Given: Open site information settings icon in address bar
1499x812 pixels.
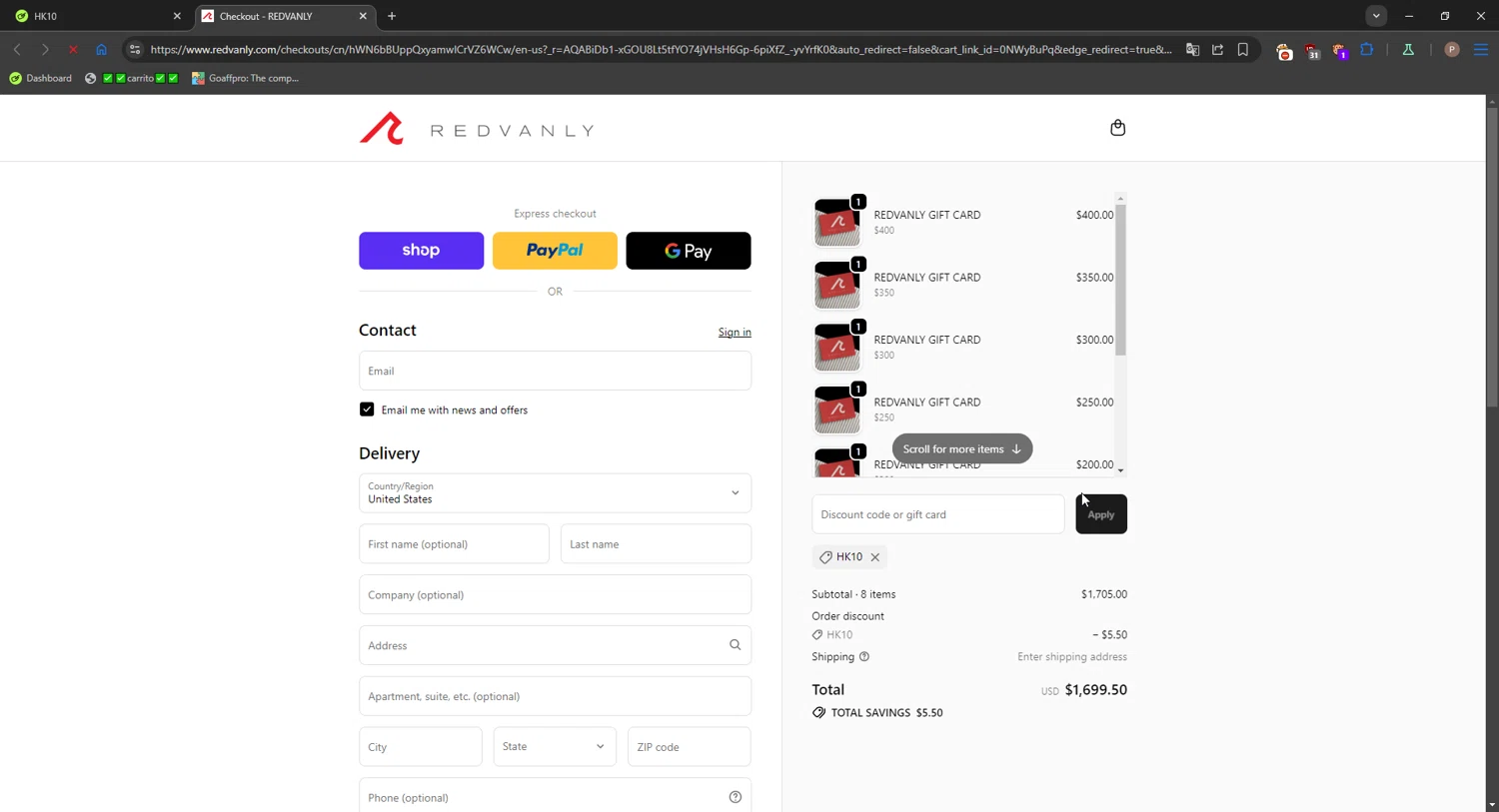Looking at the screenshot, I should point(135,49).
